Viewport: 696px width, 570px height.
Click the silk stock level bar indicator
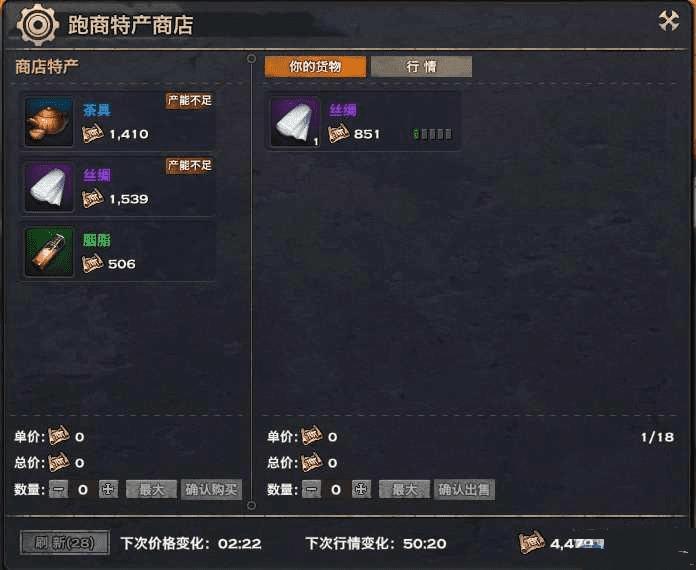432,134
